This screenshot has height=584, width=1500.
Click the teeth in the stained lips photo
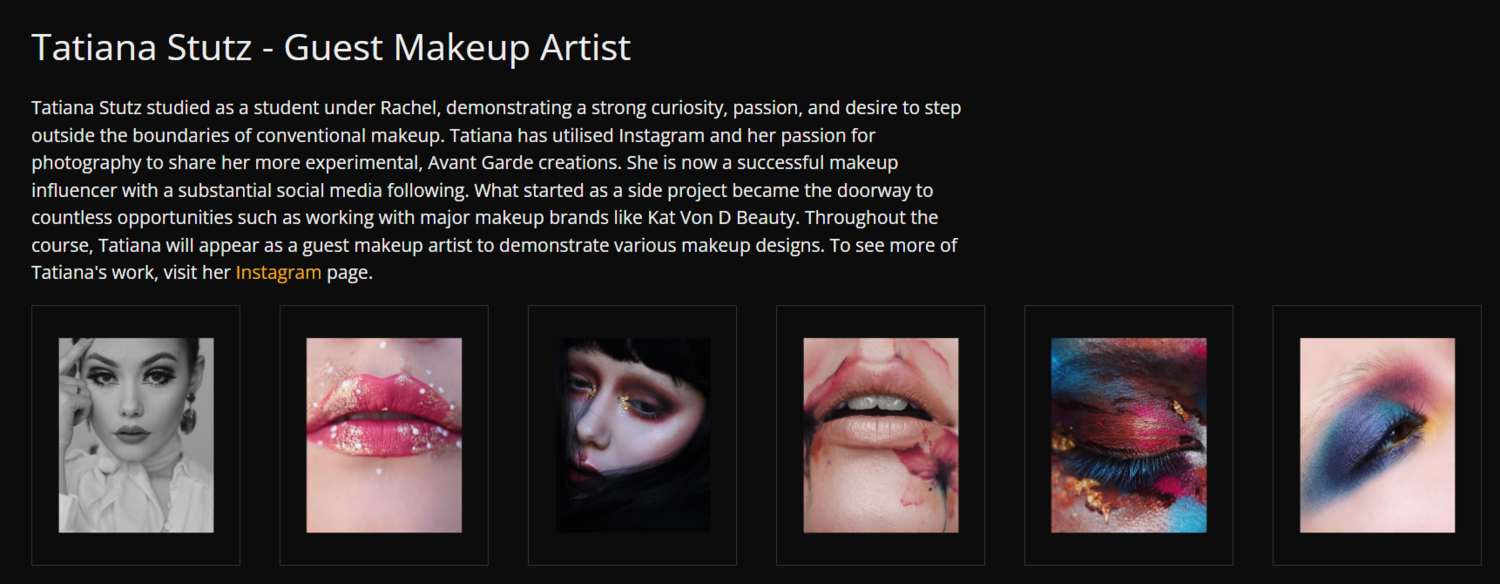tap(878, 403)
